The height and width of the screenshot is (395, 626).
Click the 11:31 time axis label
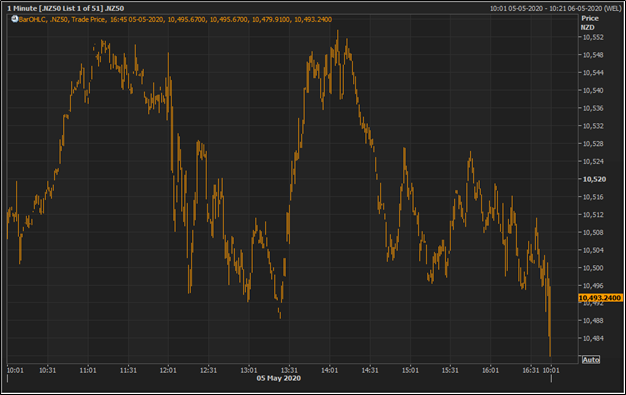pos(128,370)
